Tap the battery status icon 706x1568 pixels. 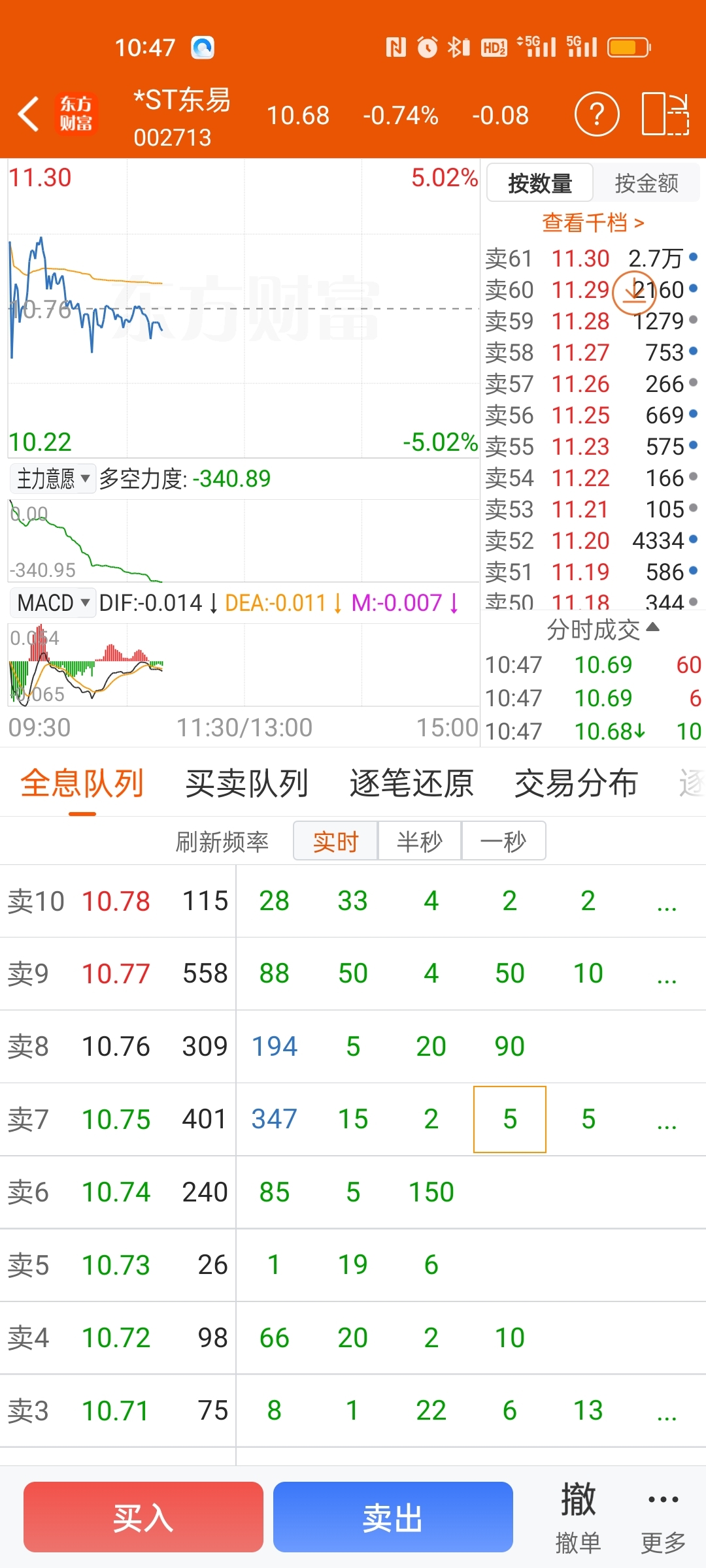click(629, 47)
